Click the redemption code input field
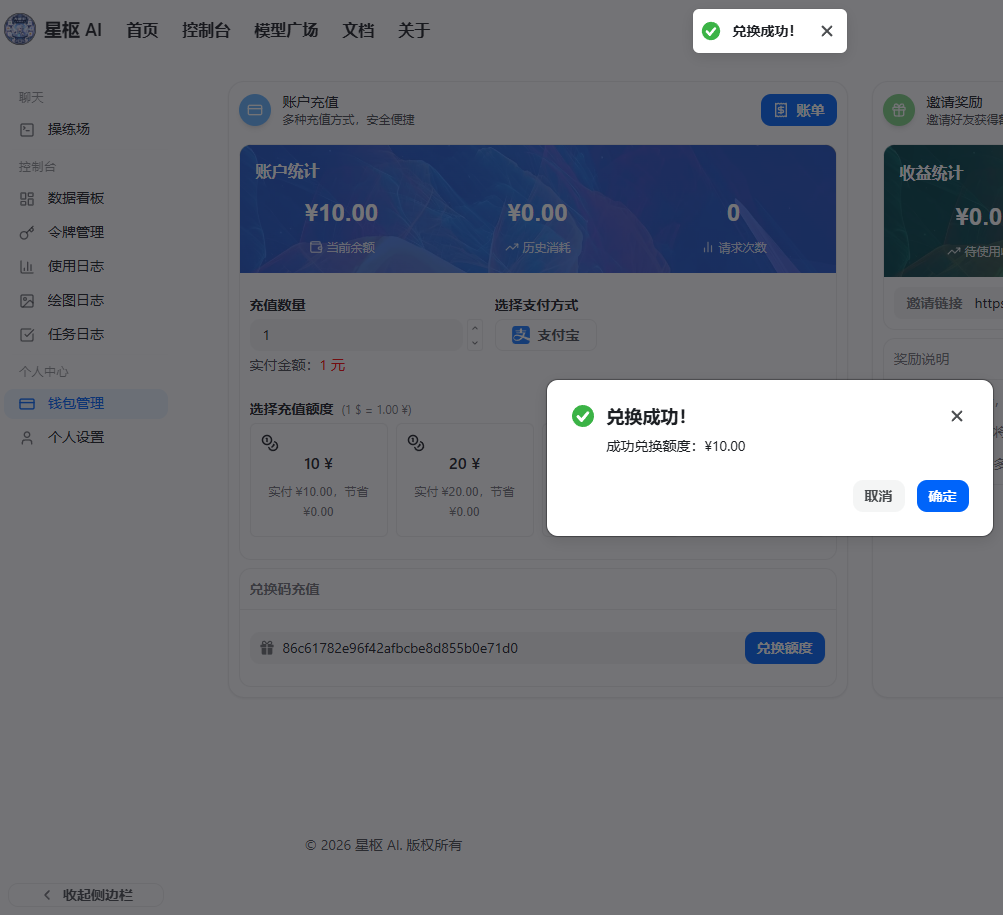Image resolution: width=1003 pixels, height=915 pixels. [500, 648]
